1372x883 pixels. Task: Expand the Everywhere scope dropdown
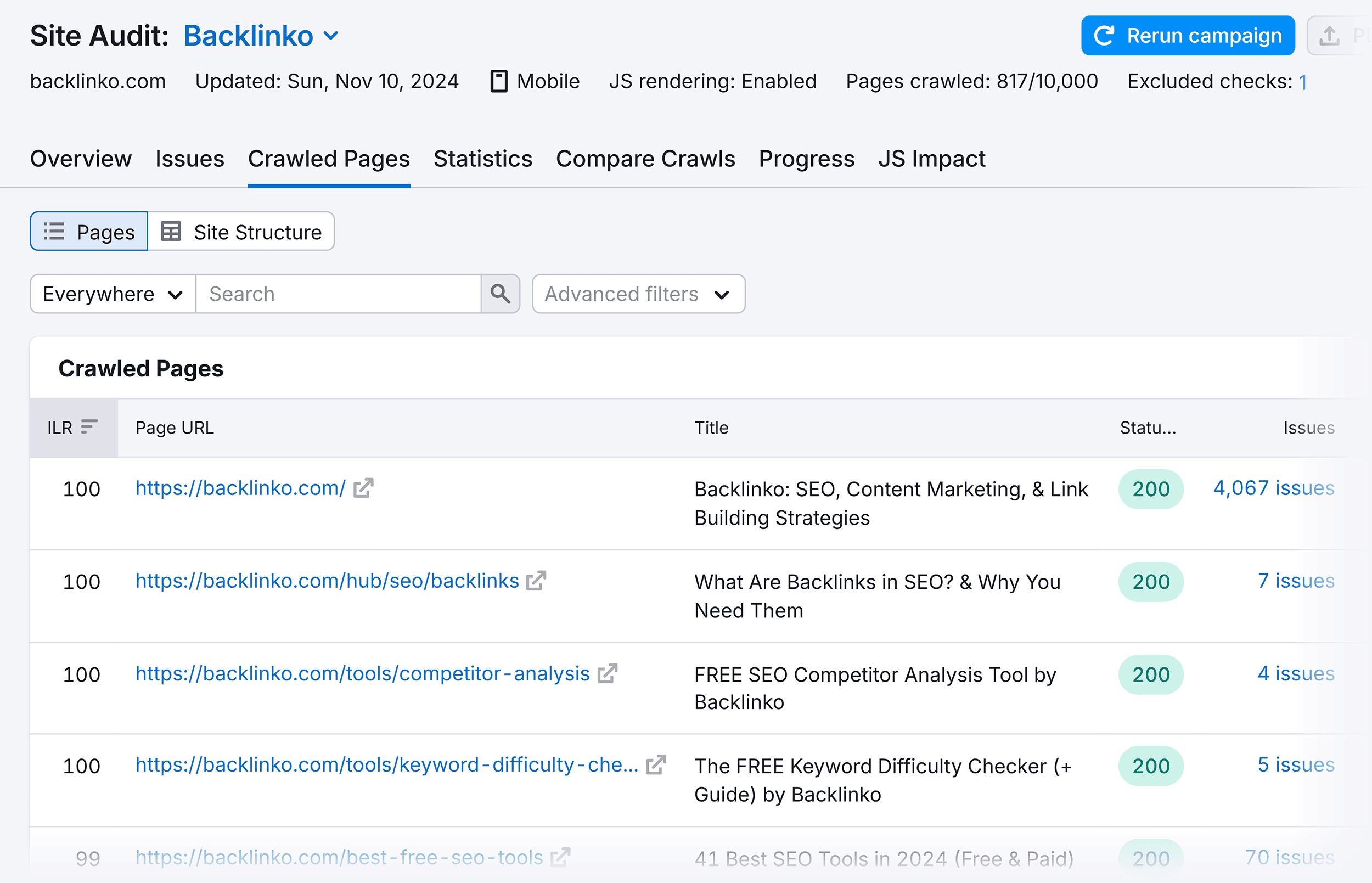tap(113, 294)
